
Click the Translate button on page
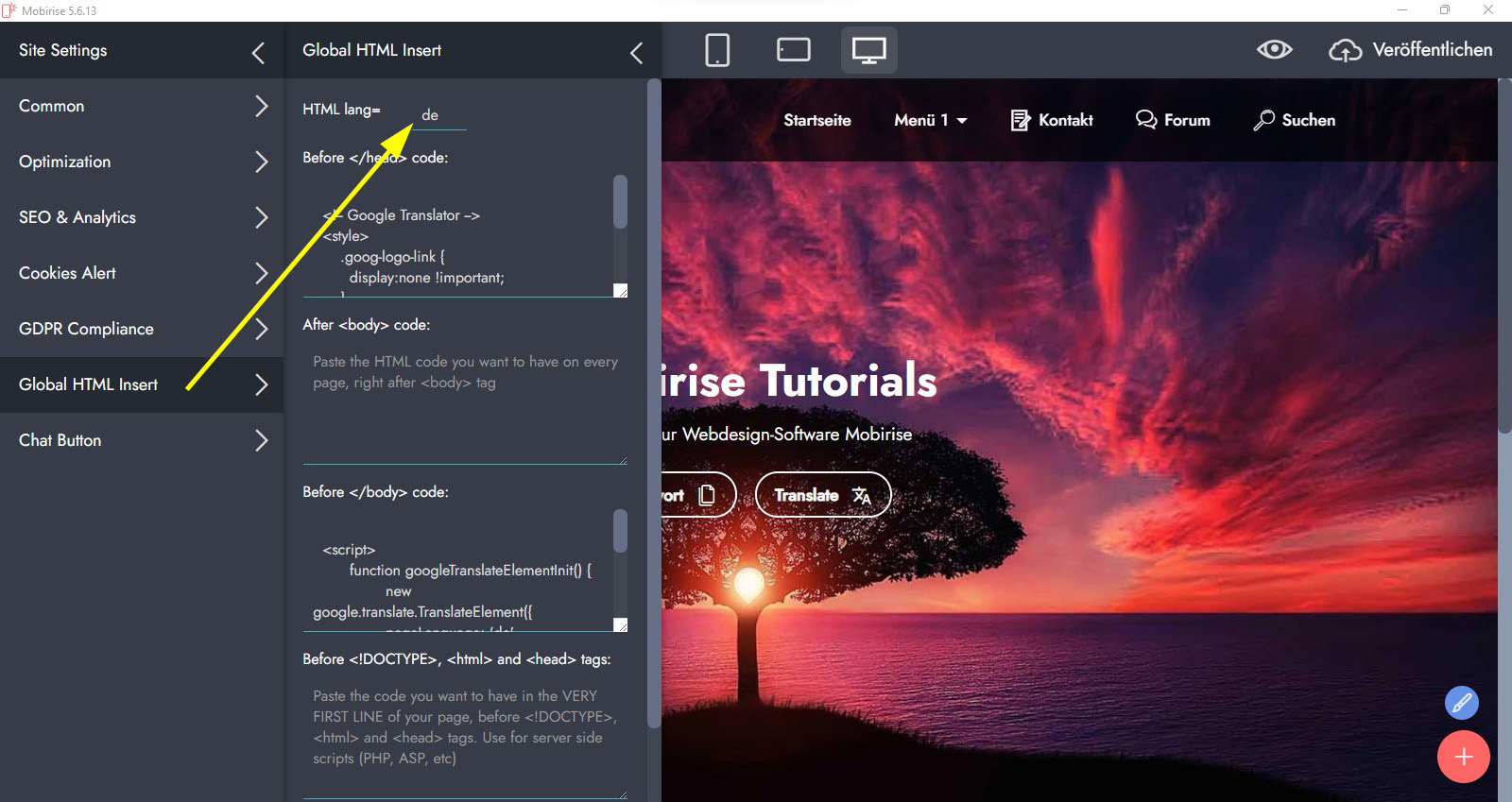coord(822,495)
